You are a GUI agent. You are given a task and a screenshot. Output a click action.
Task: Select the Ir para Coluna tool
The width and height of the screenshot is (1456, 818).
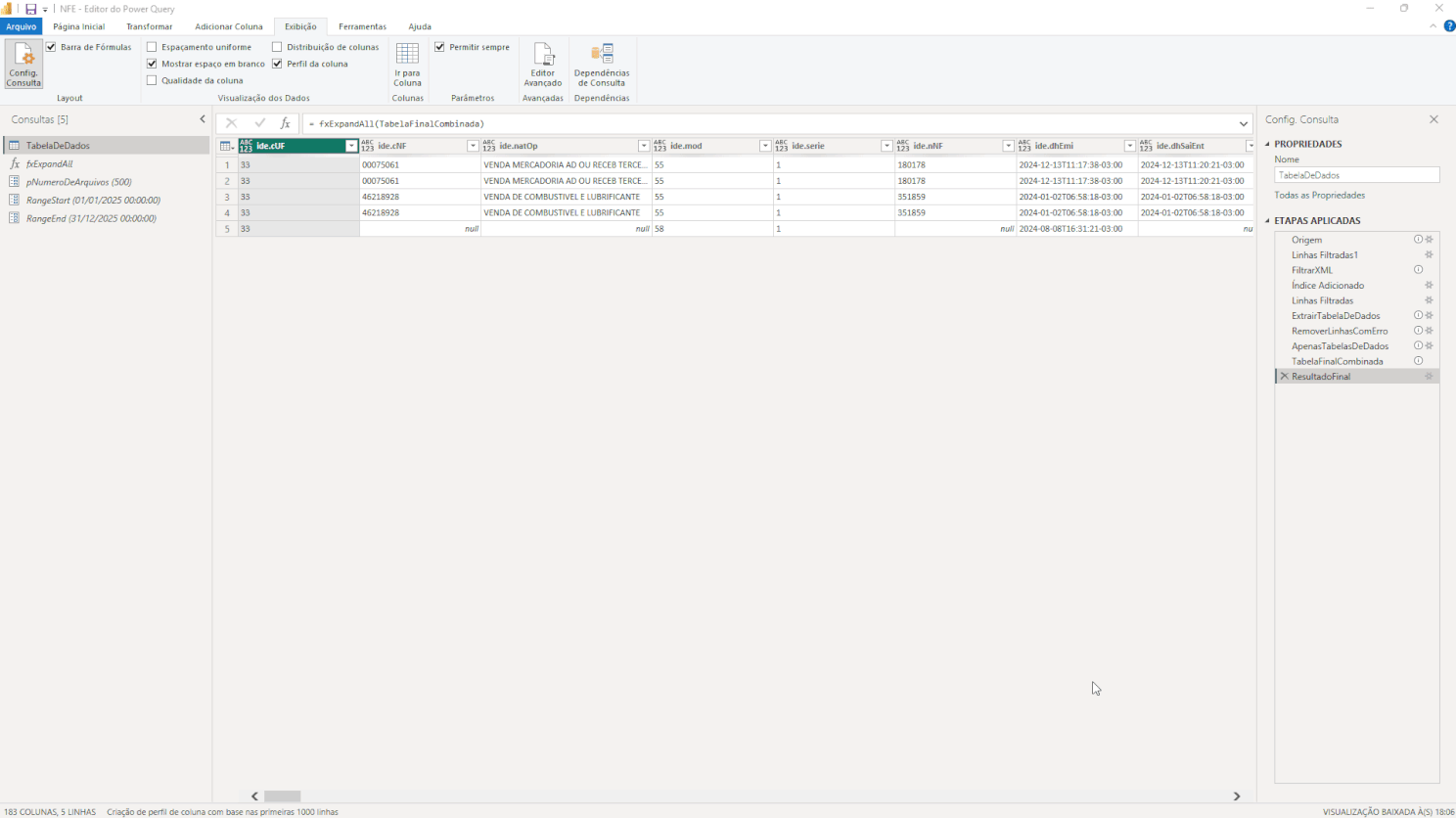(x=407, y=64)
